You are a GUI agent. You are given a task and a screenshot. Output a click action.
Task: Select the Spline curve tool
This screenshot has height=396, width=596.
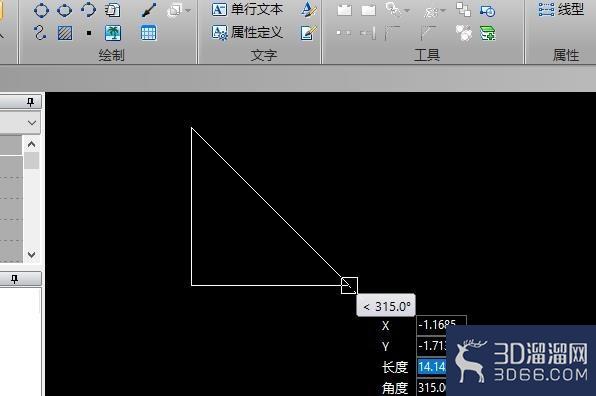(40, 33)
